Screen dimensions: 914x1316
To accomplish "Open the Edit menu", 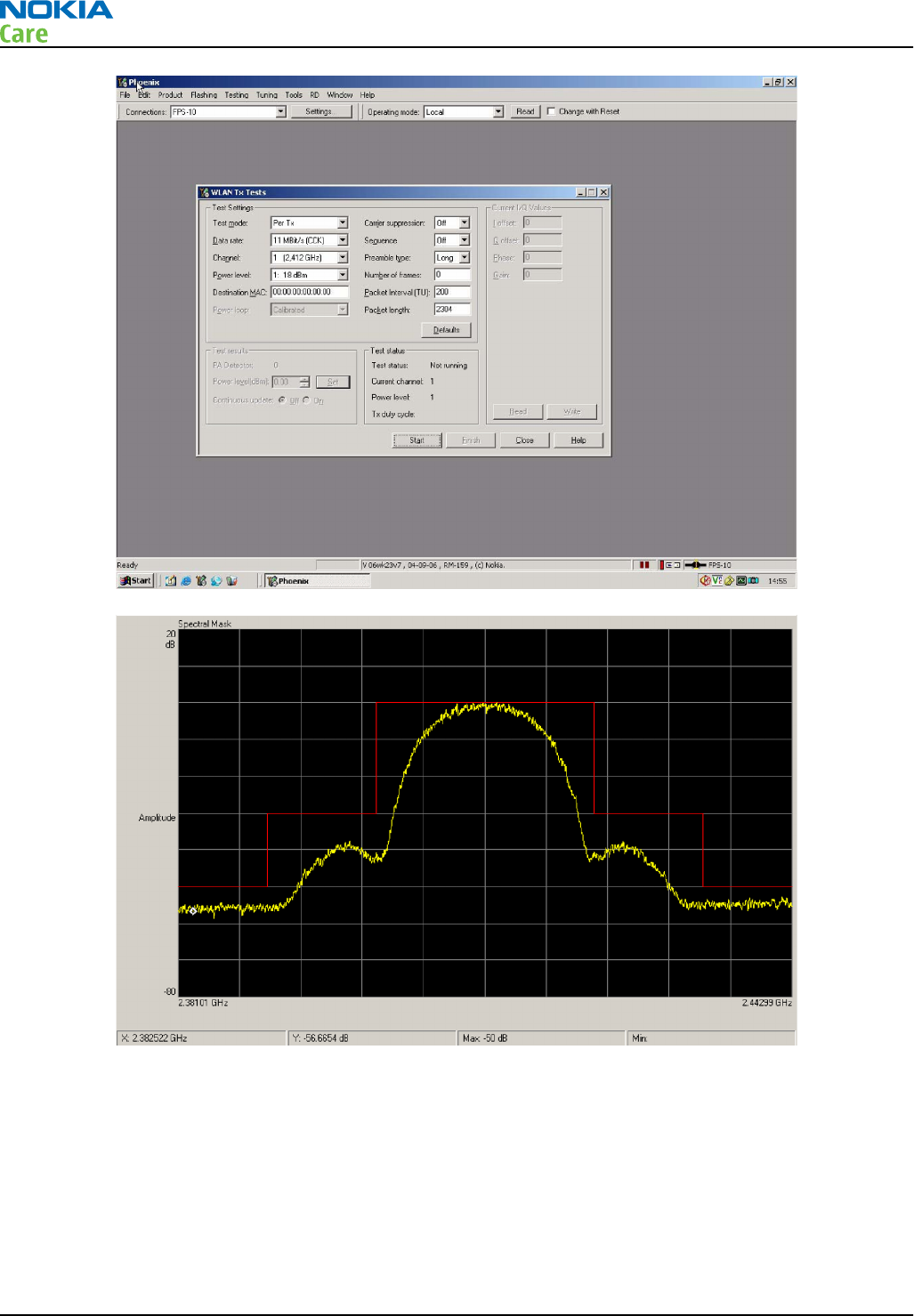I will [x=144, y=95].
